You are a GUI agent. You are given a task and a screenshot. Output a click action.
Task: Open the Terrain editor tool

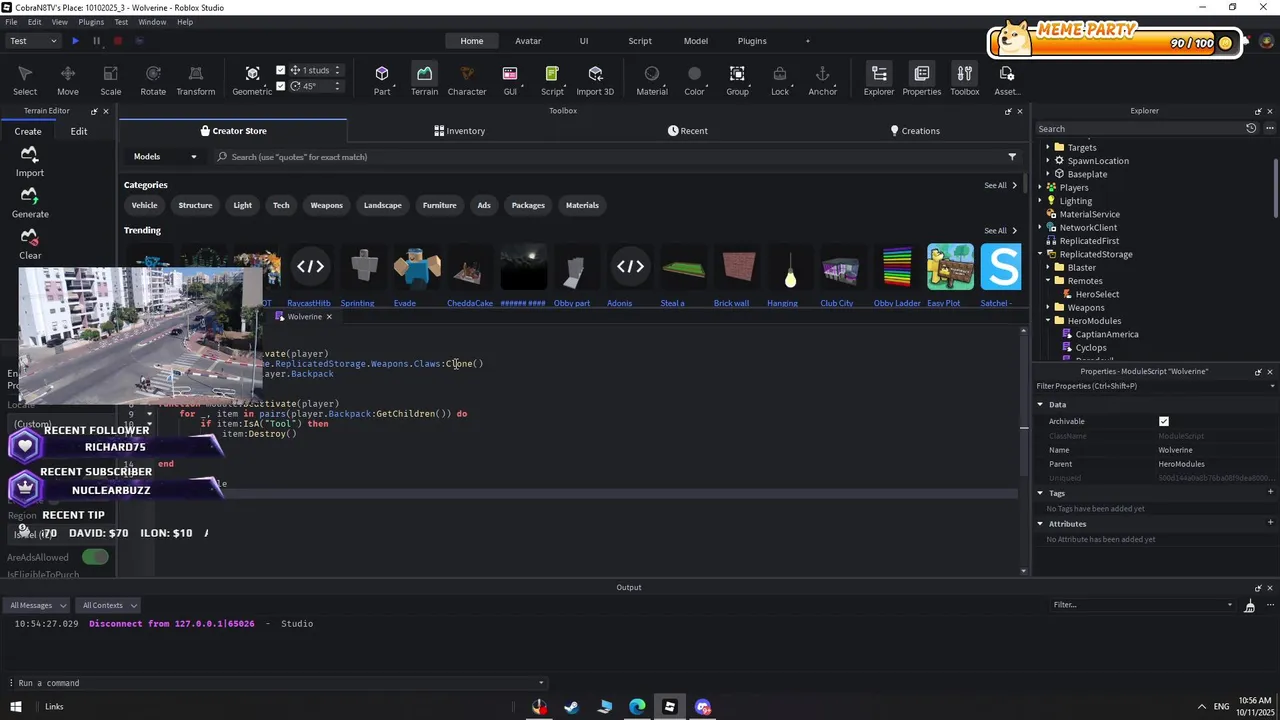pyautogui.click(x=424, y=80)
